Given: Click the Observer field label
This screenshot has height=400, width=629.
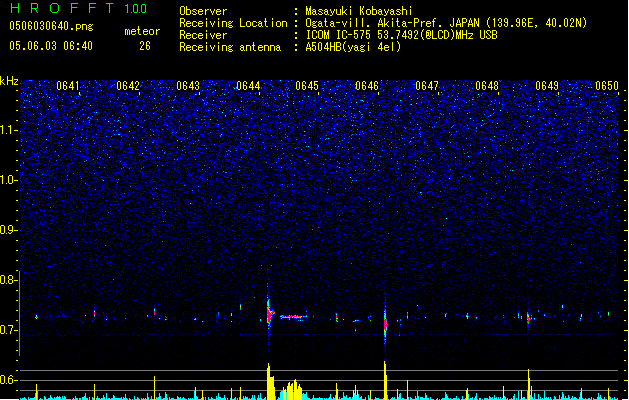Looking at the screenshot, I should 203,11.
